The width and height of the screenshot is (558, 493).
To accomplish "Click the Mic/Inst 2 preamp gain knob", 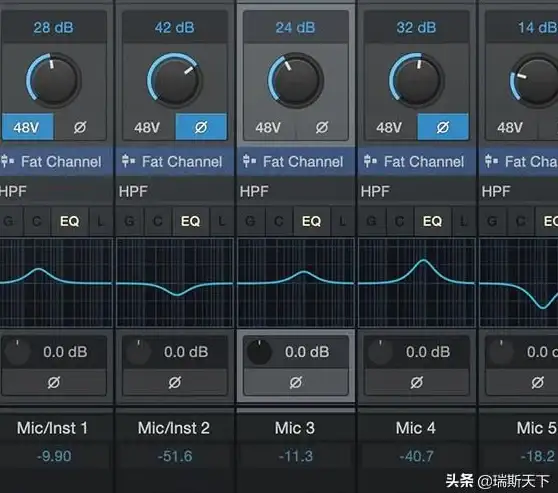I will (174, 80).
